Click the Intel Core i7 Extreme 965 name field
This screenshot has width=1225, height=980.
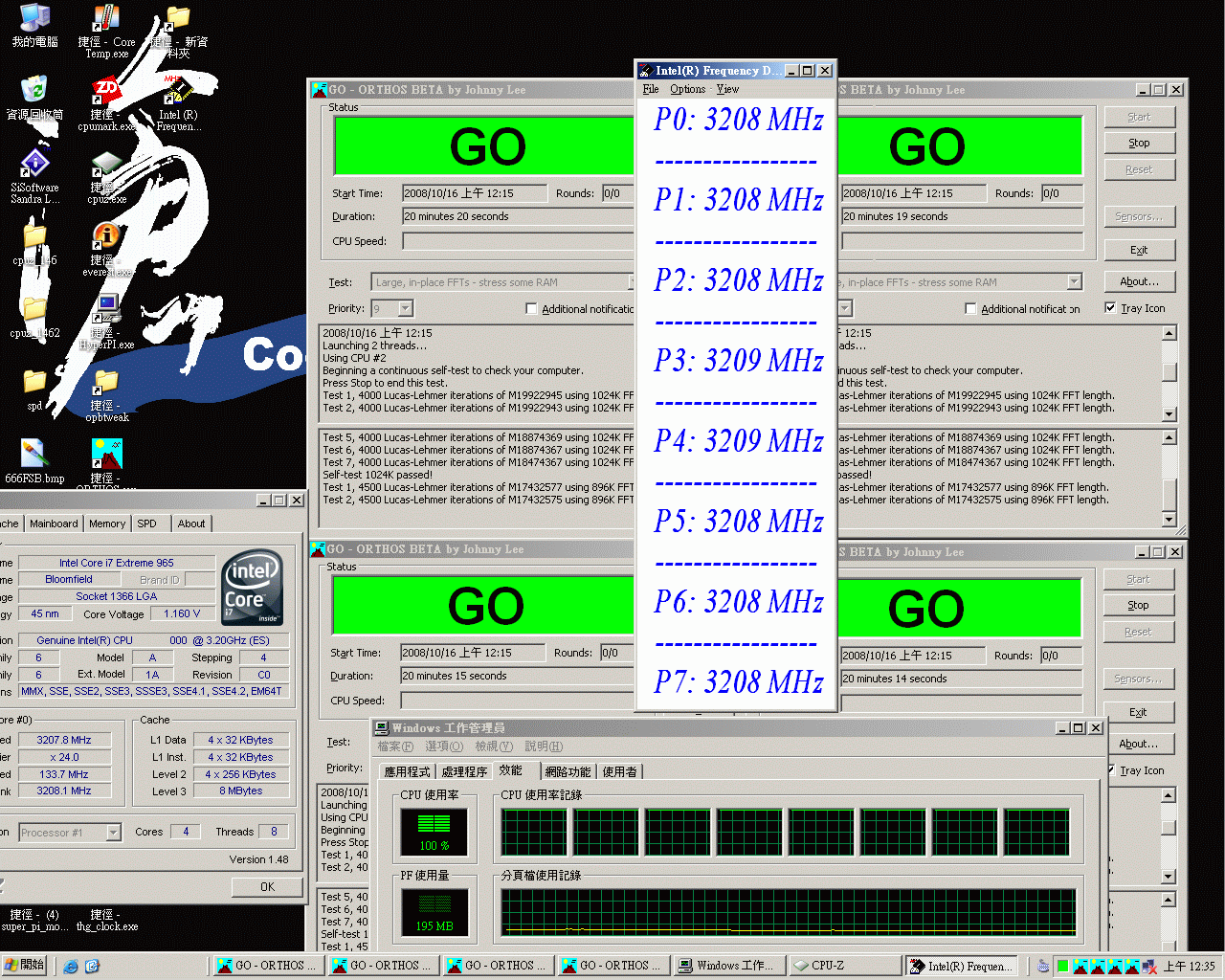click(x=116, y=563)
